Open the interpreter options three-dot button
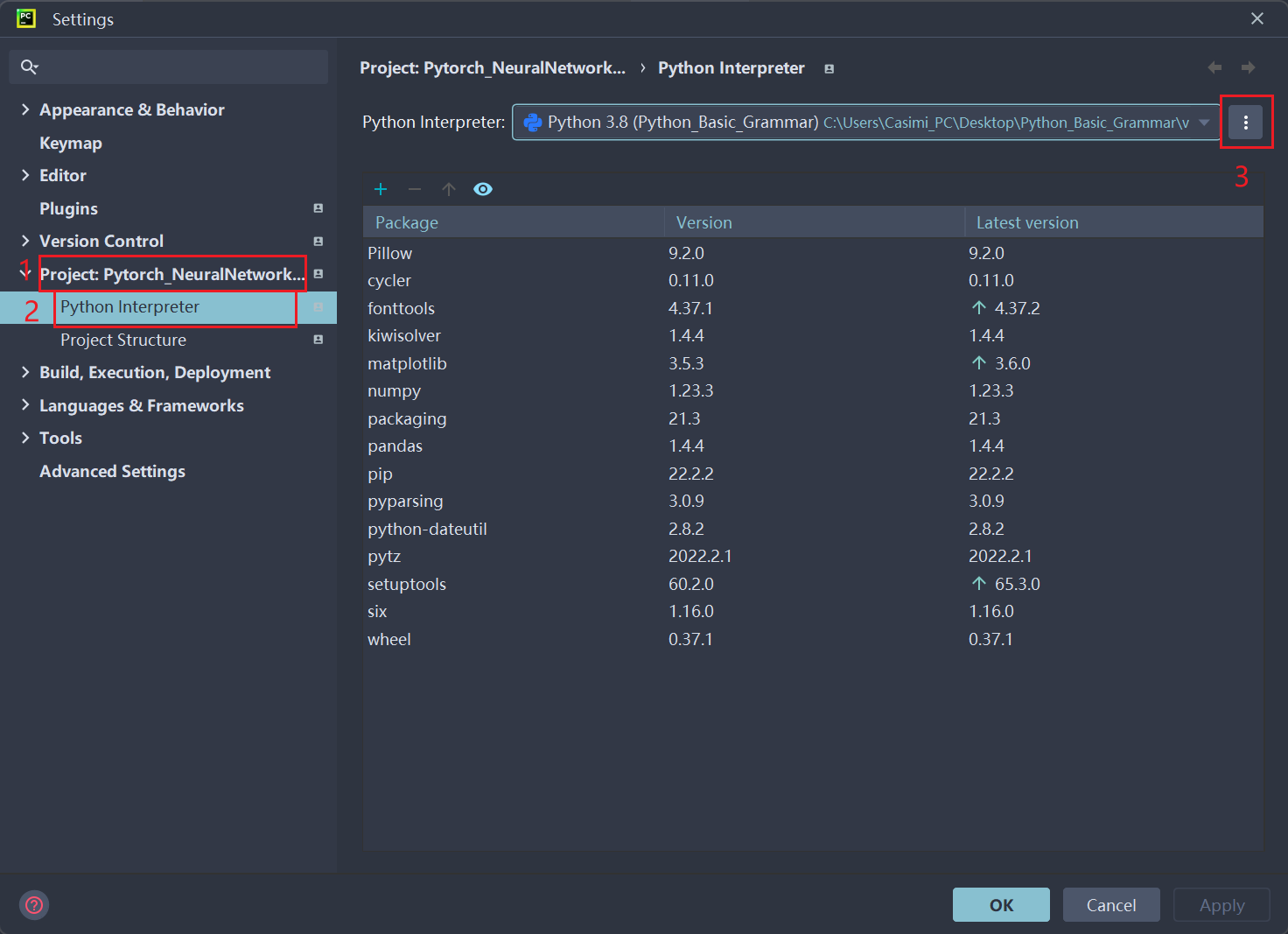Screen dimensions: 1288x934 click(x=1246, y=123)
